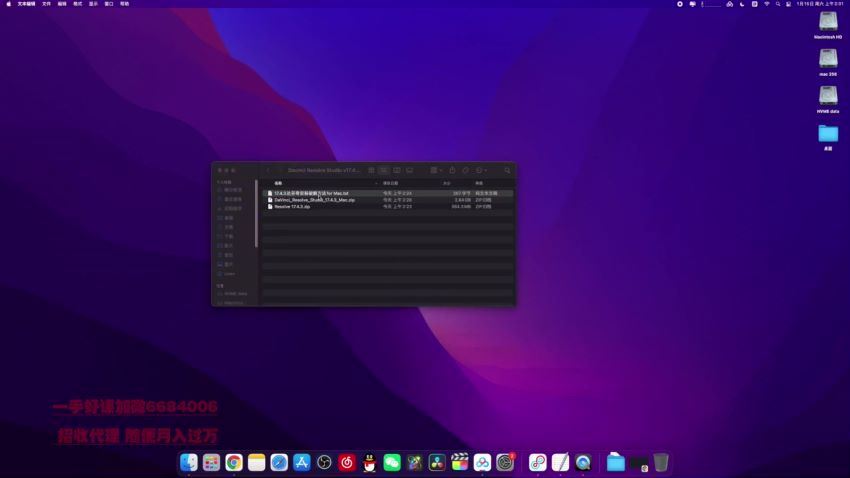Open the blue folder stack in dock

tap(616, 462)
